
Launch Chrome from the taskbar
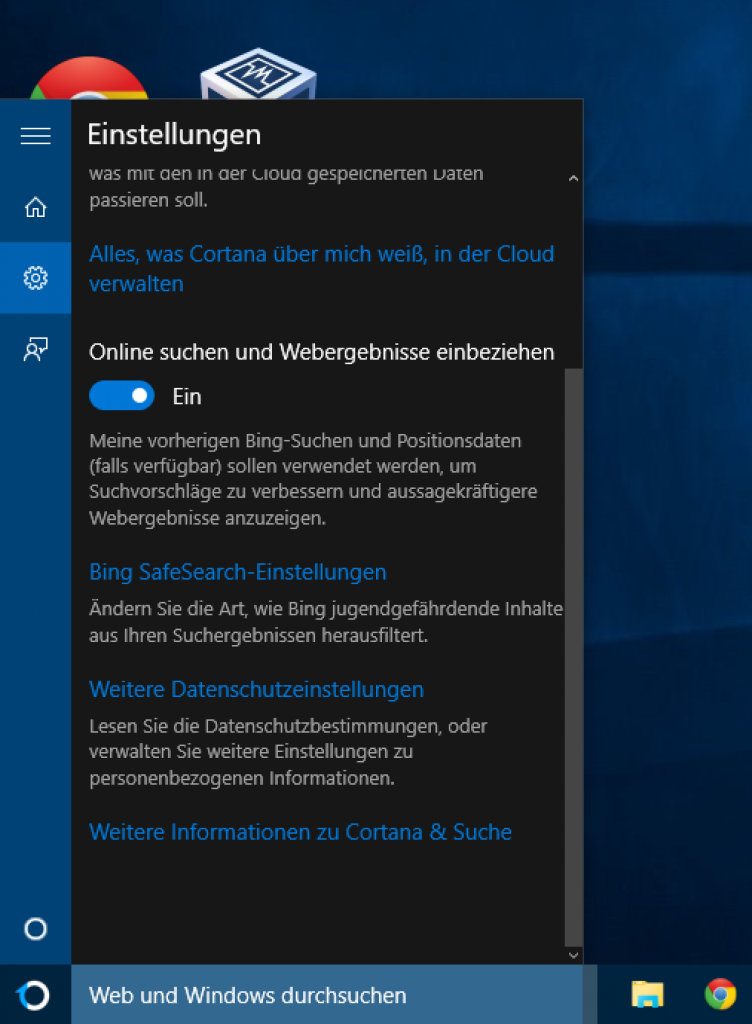click(720, 995)
